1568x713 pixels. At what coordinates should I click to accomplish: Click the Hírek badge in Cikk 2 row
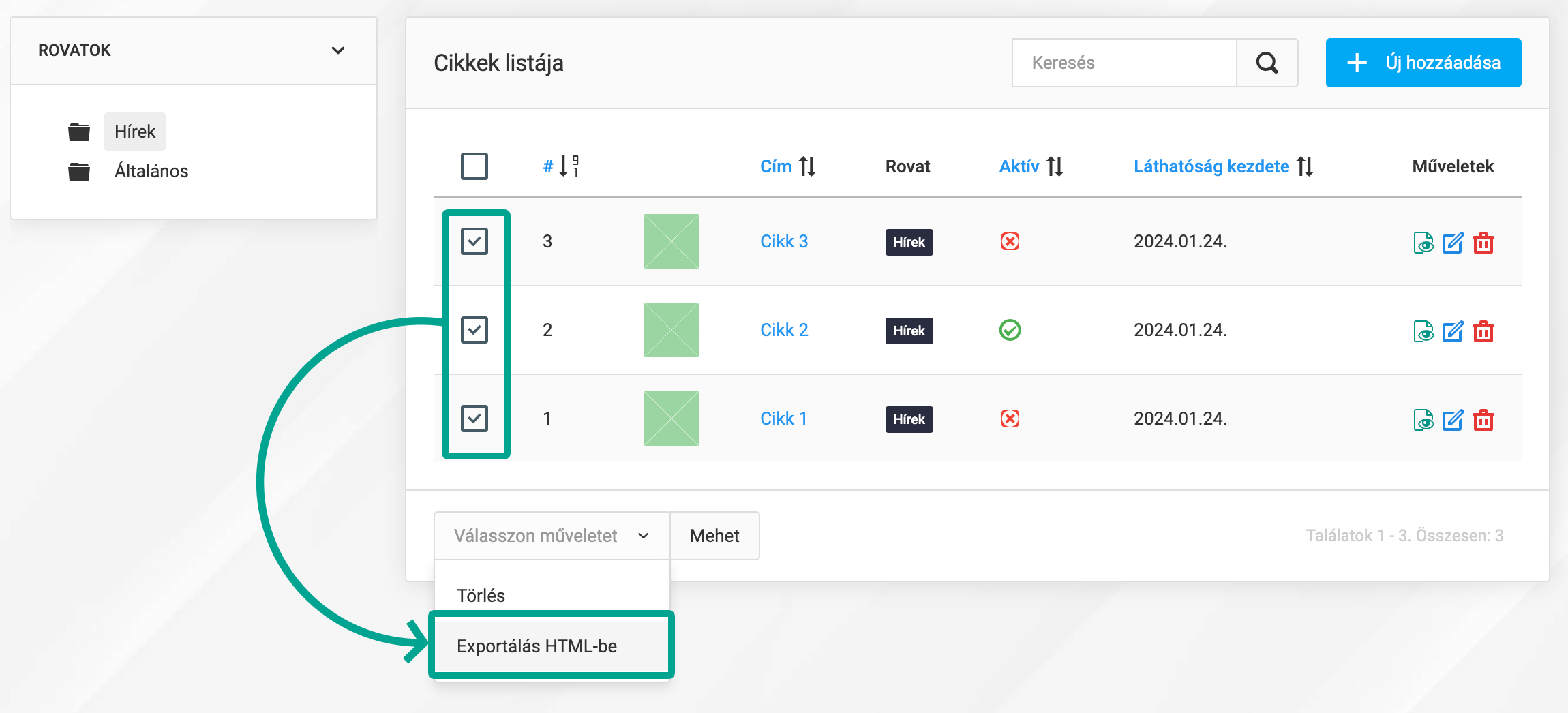pyautogui.click(x=909, y=331)
